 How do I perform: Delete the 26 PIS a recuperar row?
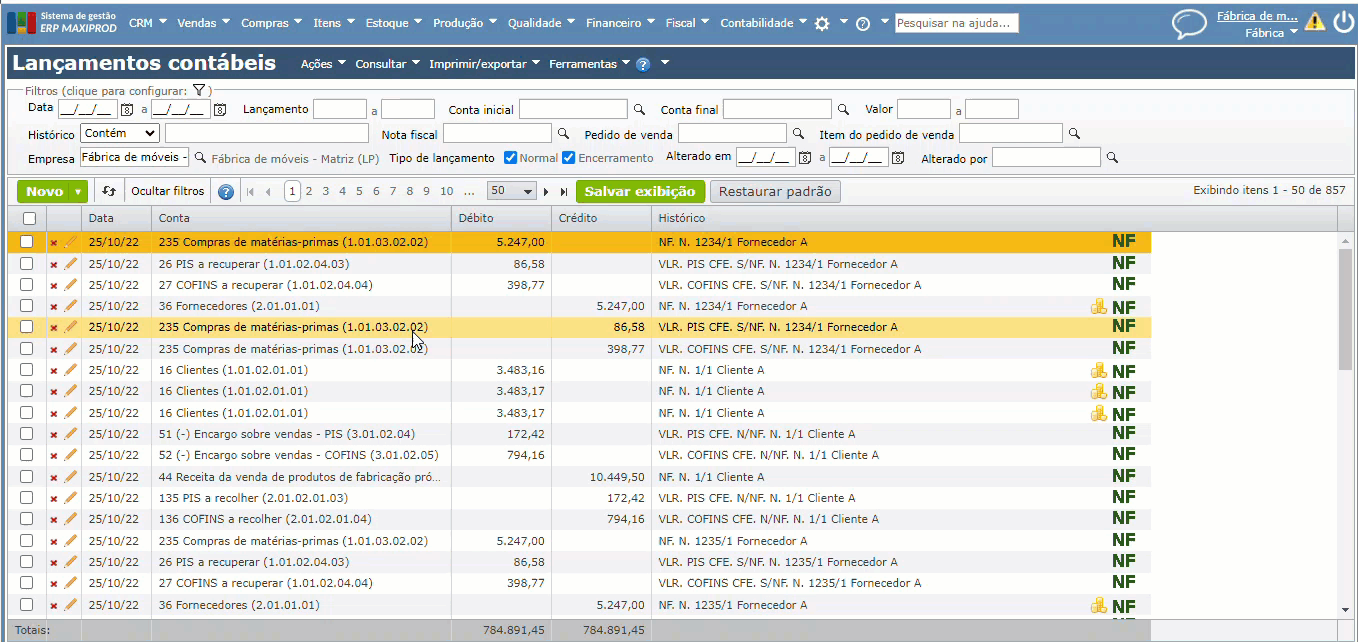pos(54,264)
